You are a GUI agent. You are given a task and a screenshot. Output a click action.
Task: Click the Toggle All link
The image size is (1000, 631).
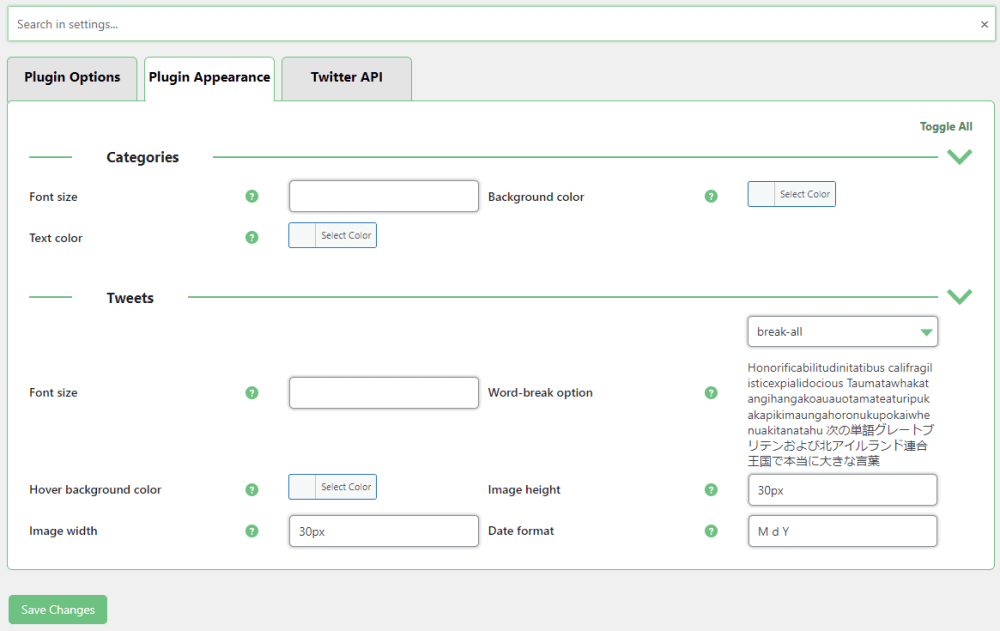coord(945,127)
